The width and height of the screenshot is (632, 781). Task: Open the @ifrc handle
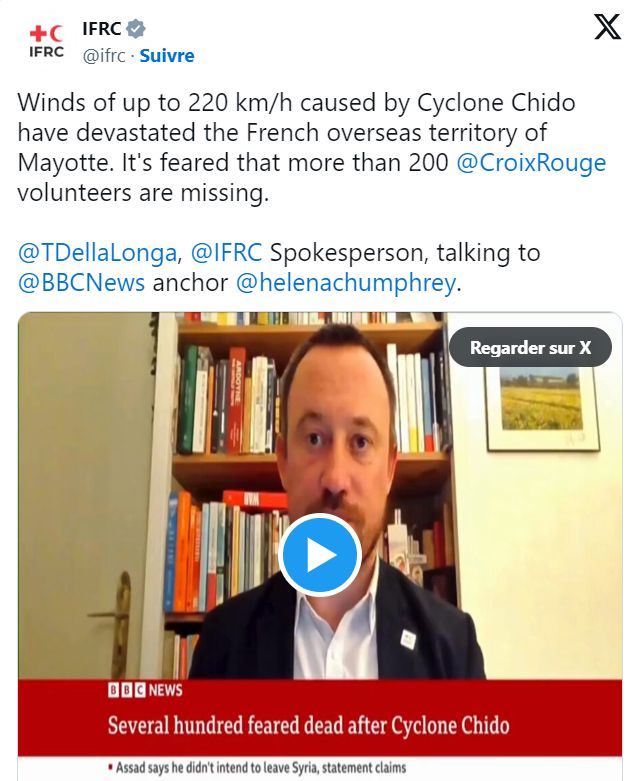click(x=104, y=55)
